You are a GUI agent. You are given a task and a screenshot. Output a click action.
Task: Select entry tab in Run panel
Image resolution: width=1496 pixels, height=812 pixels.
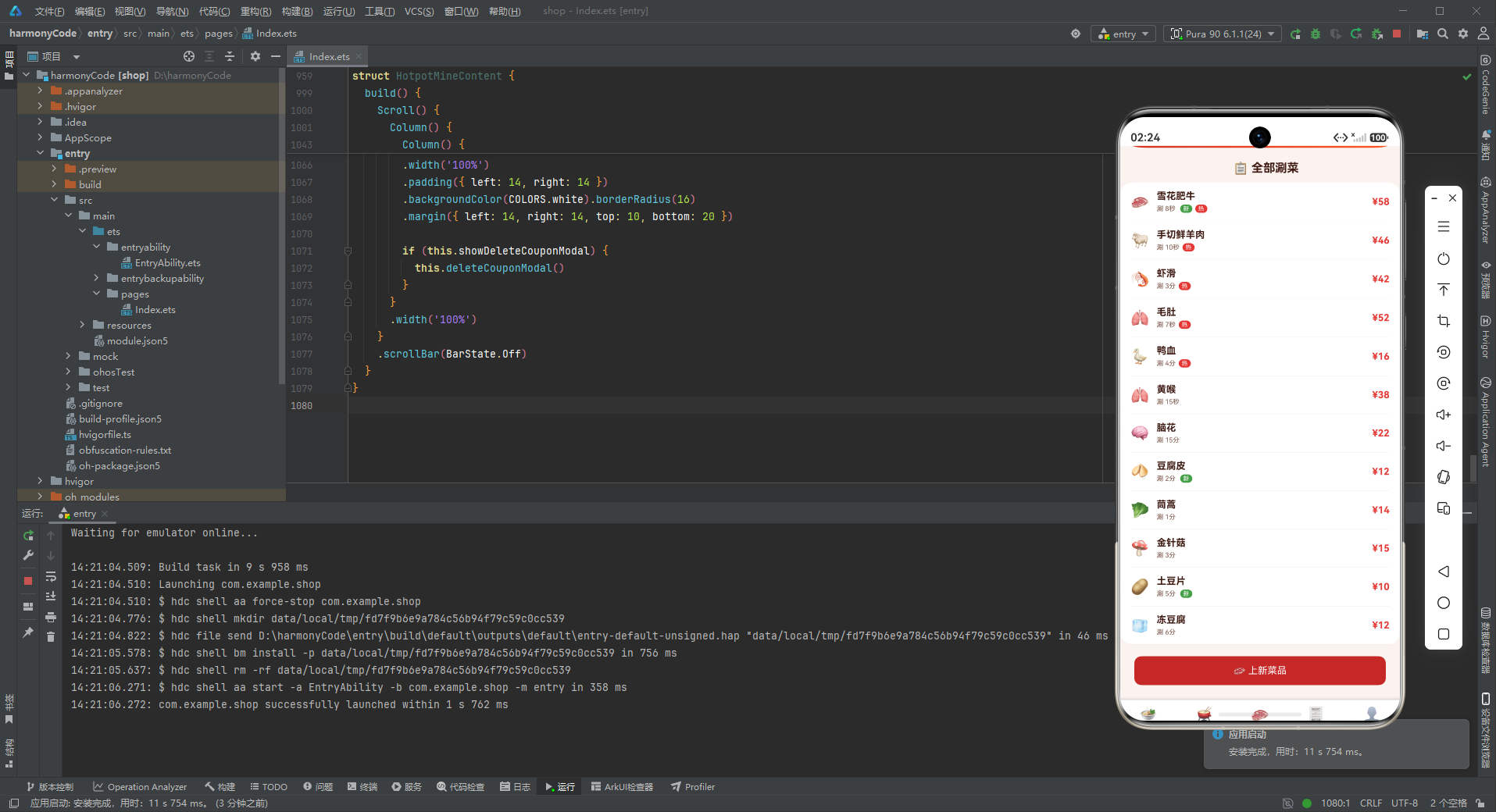click(84, 514)
